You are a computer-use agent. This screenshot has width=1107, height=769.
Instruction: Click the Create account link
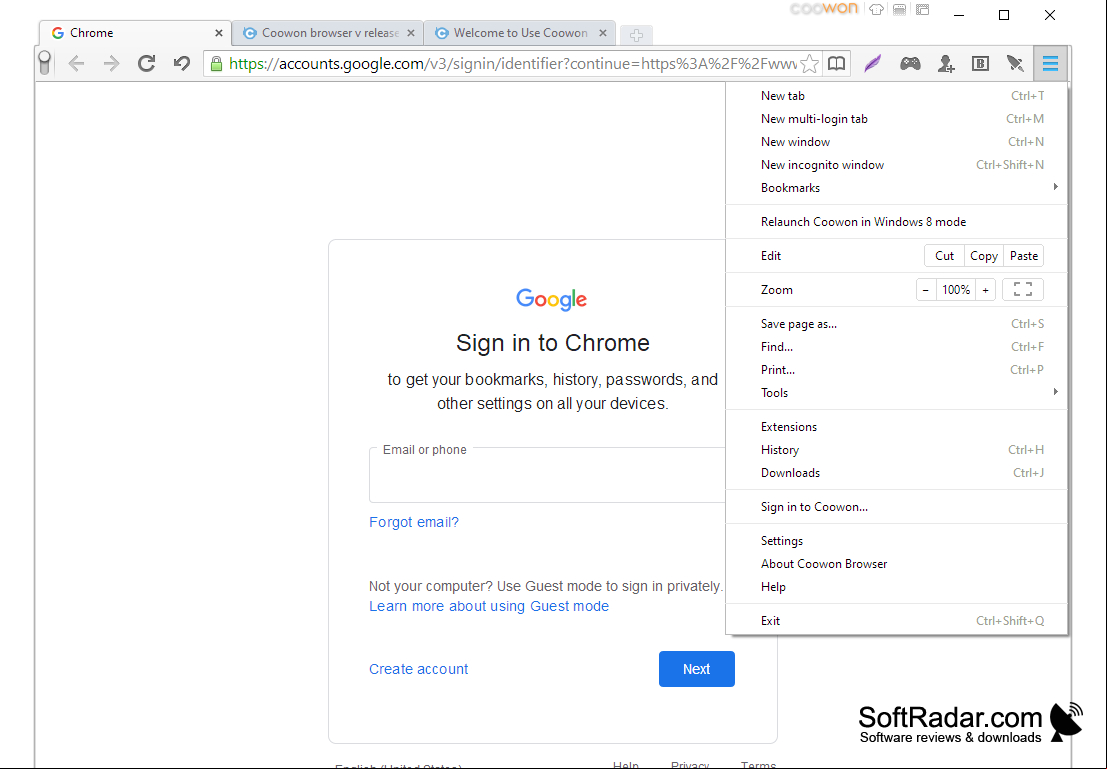419,669
